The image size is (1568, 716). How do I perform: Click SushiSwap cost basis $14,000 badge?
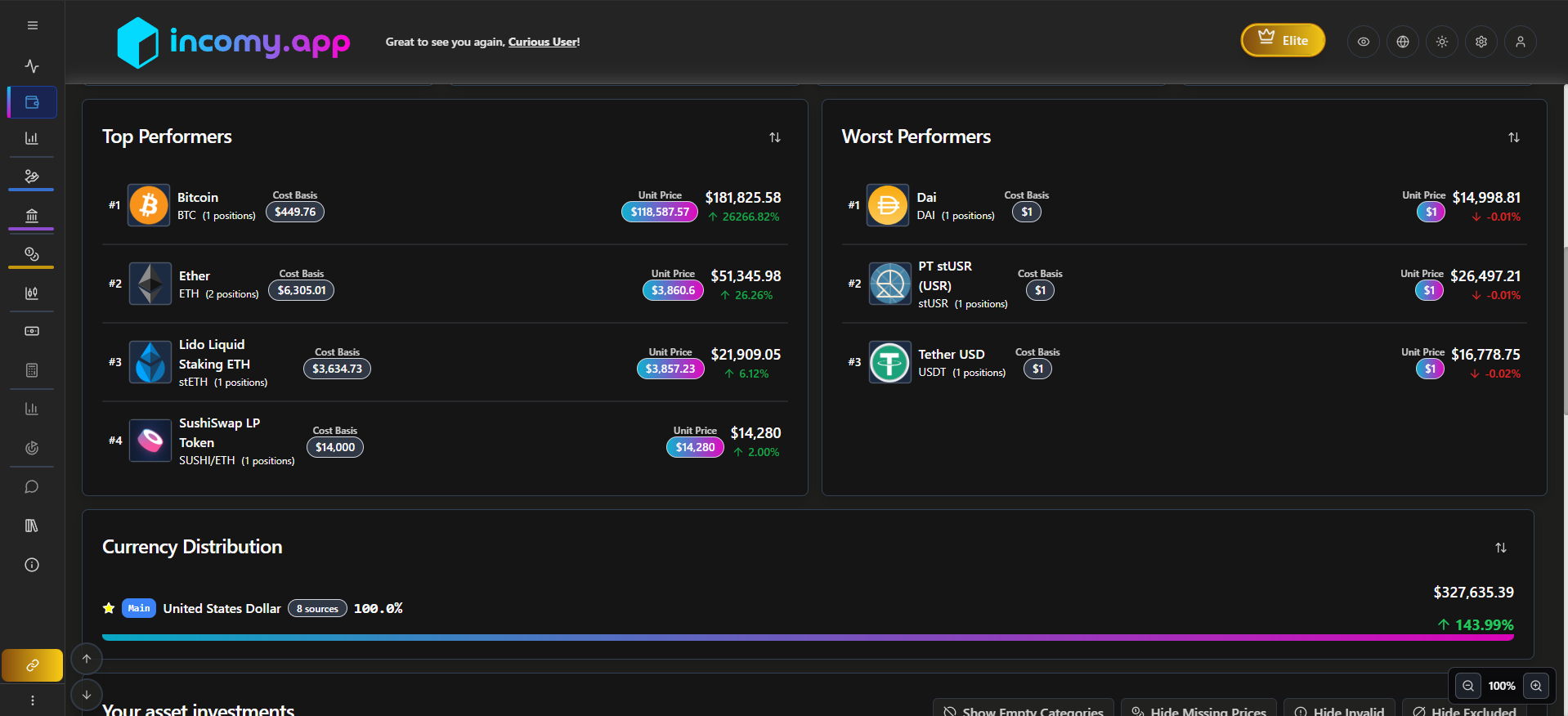coord(335,447)
